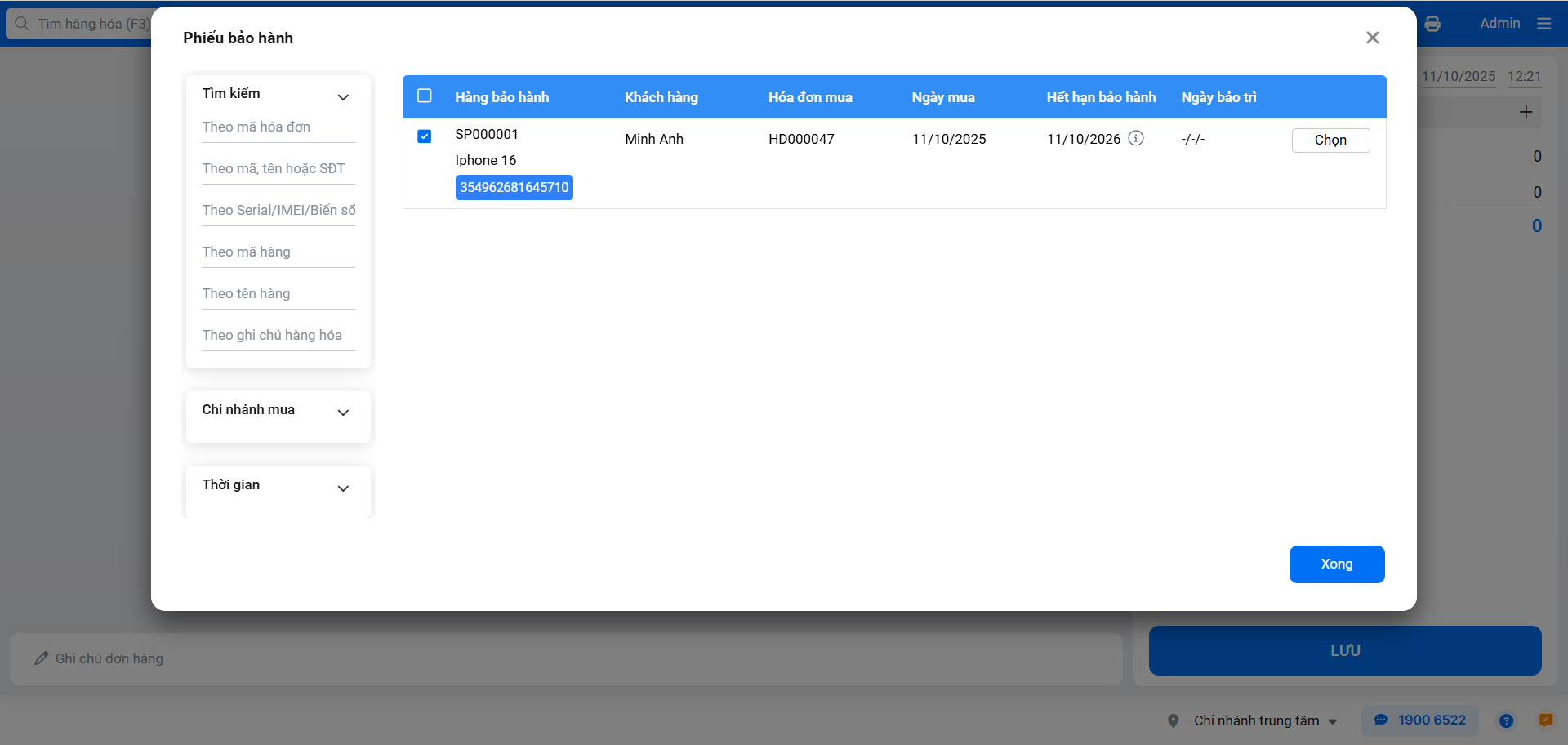Click the Ngày bảo trì column header
This screenshot has width=1568, height=745.
click(x=1218, y=97)
